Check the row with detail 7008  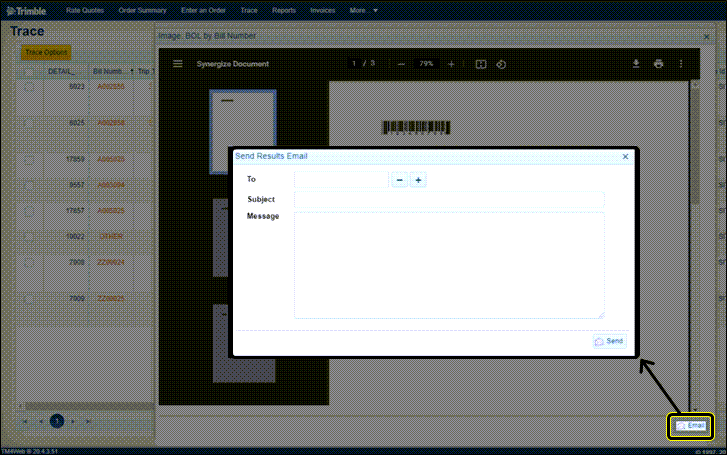29,263
